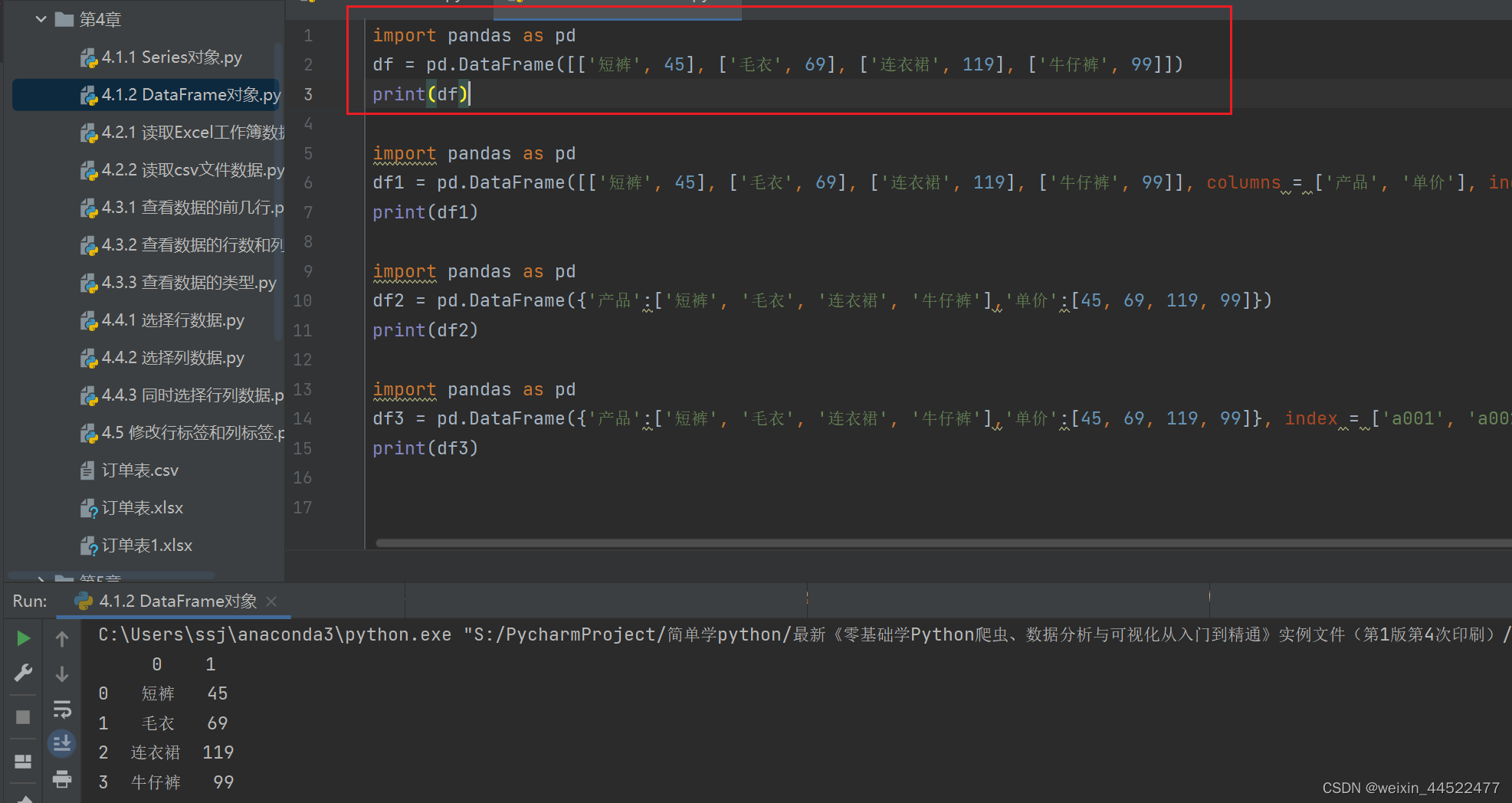
Task: Print the run console output
Action: pyautogui.click(x=62, y=779)
